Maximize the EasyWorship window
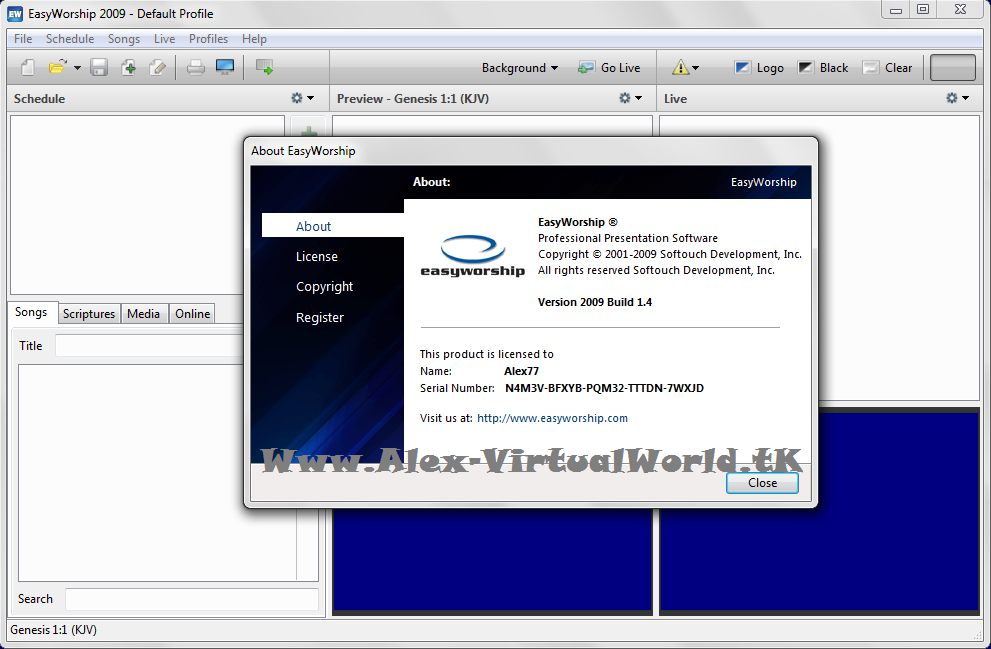The height and width of the screenshot is (649, 991). tap(923, 9)
